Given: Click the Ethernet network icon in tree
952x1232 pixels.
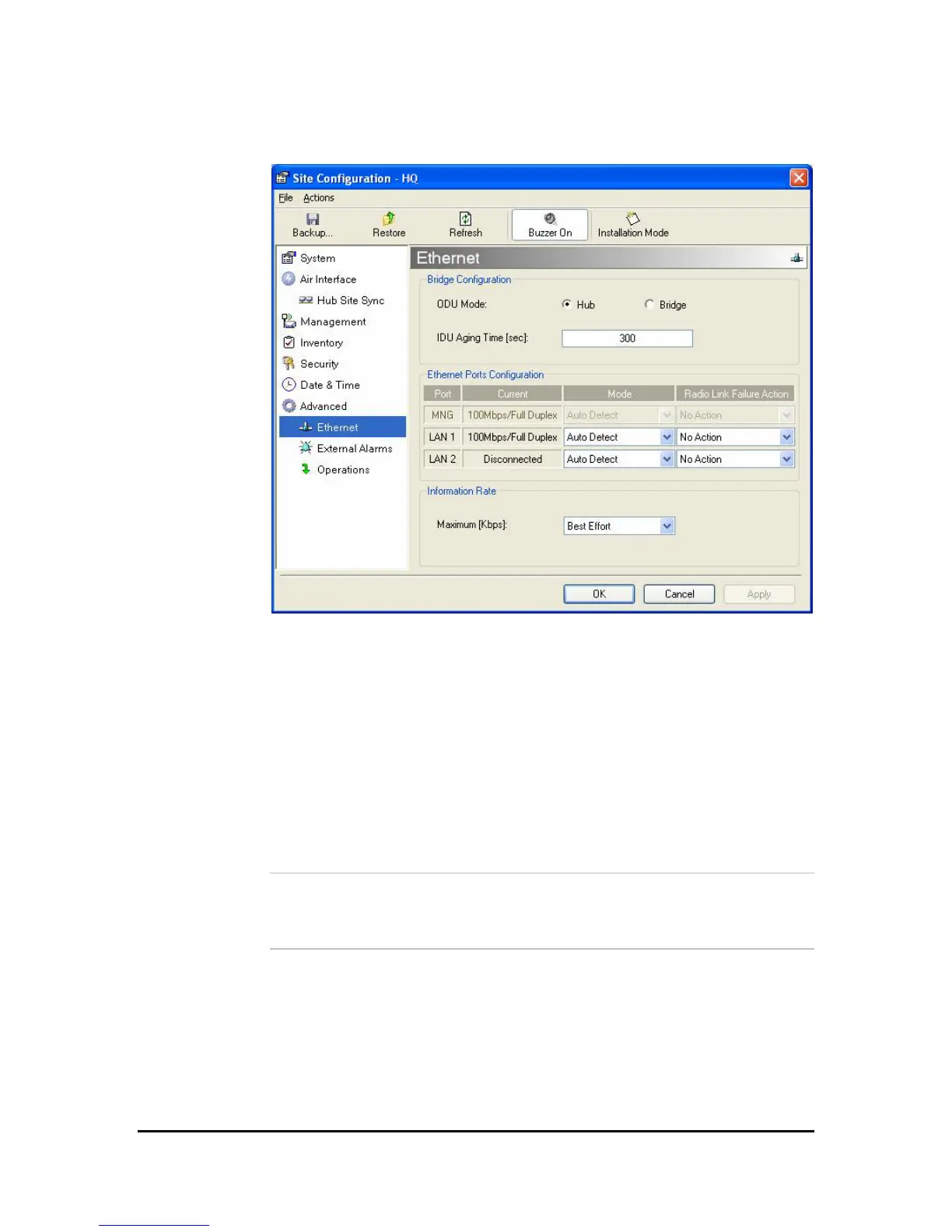Looking at the screenshot, I should 306,427.
